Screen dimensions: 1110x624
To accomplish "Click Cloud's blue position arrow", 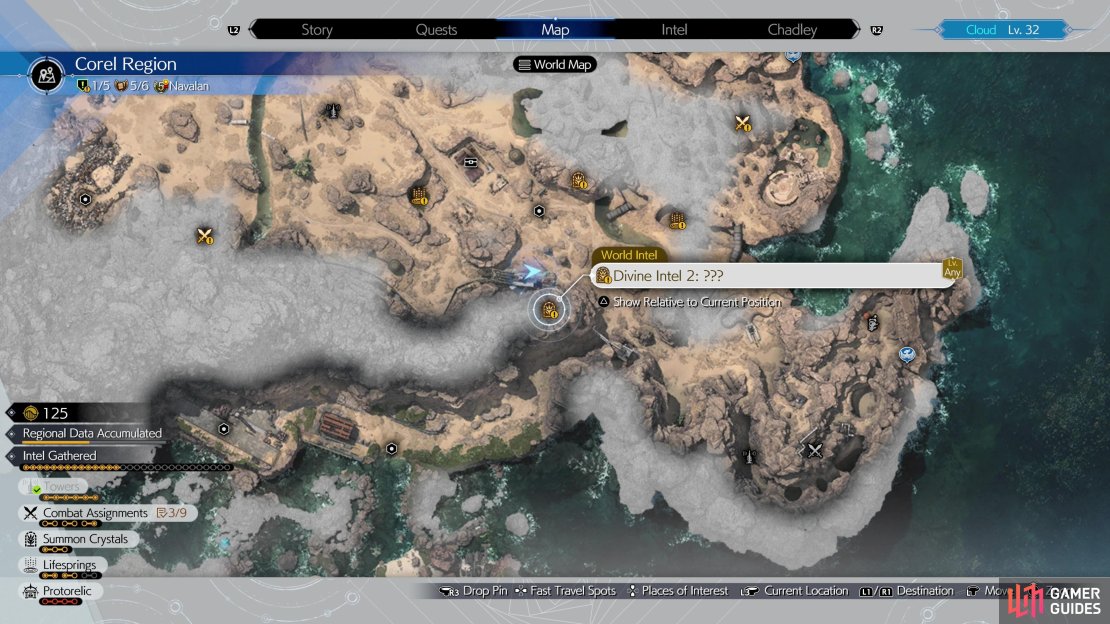I will point(532,271).
